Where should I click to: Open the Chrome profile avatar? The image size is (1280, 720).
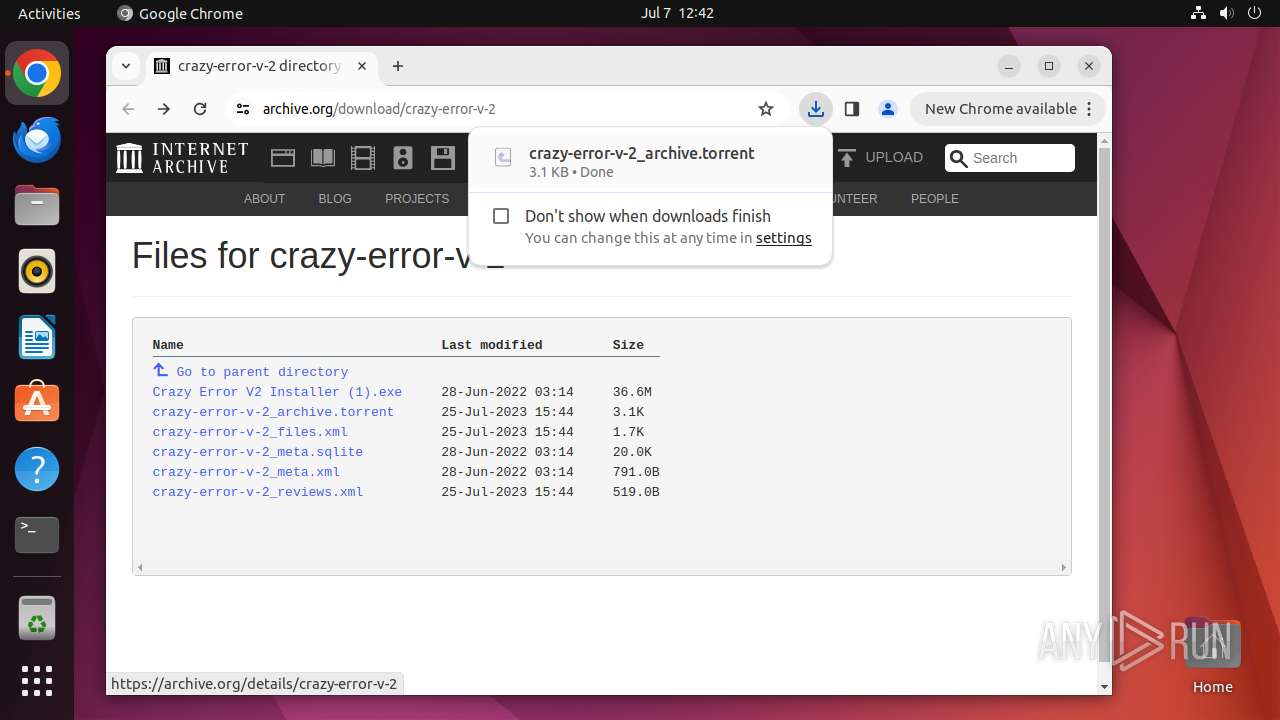(887, 109)
